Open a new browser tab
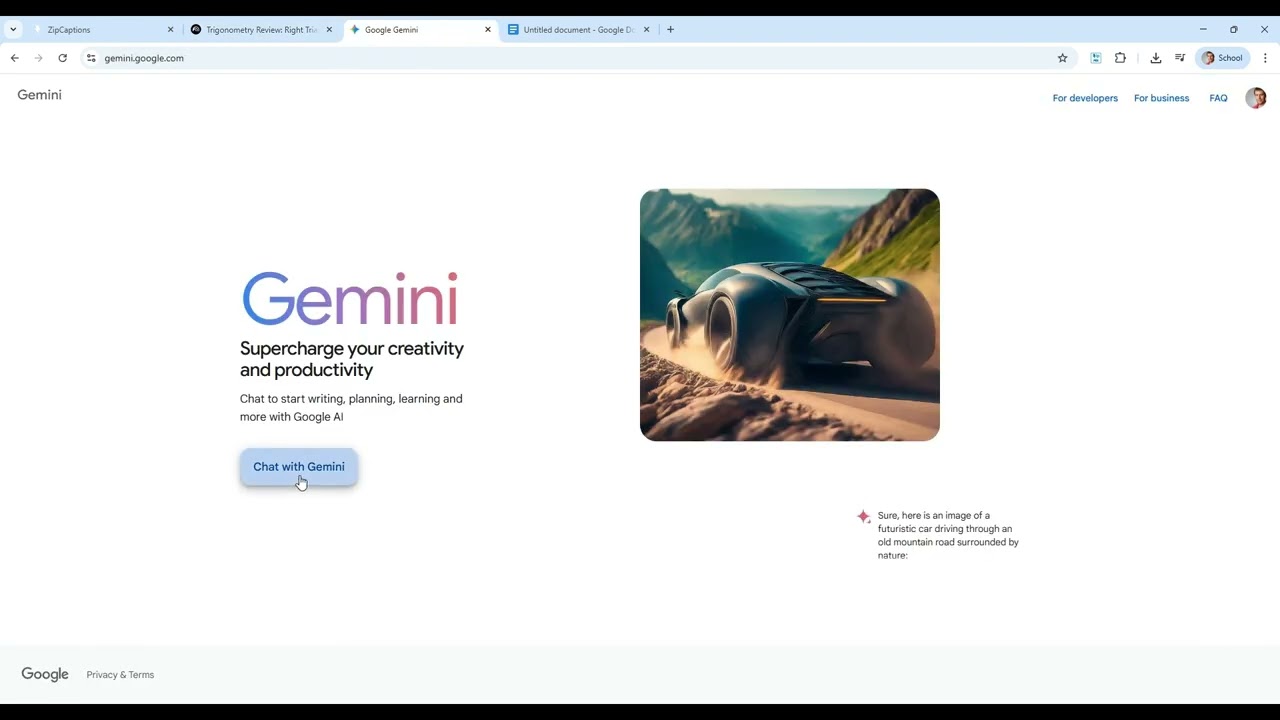 670,30
